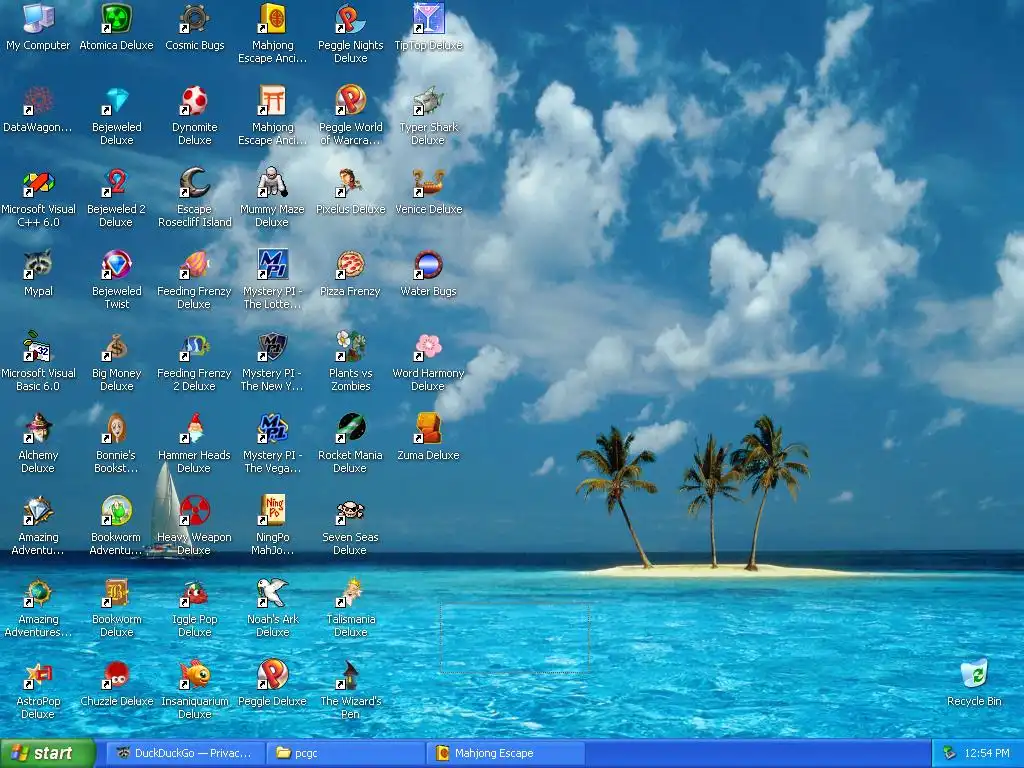Screen dimensions: 1024x768
Task: Select Mystery PI The Lottery icon
Action: pos(272,265)
